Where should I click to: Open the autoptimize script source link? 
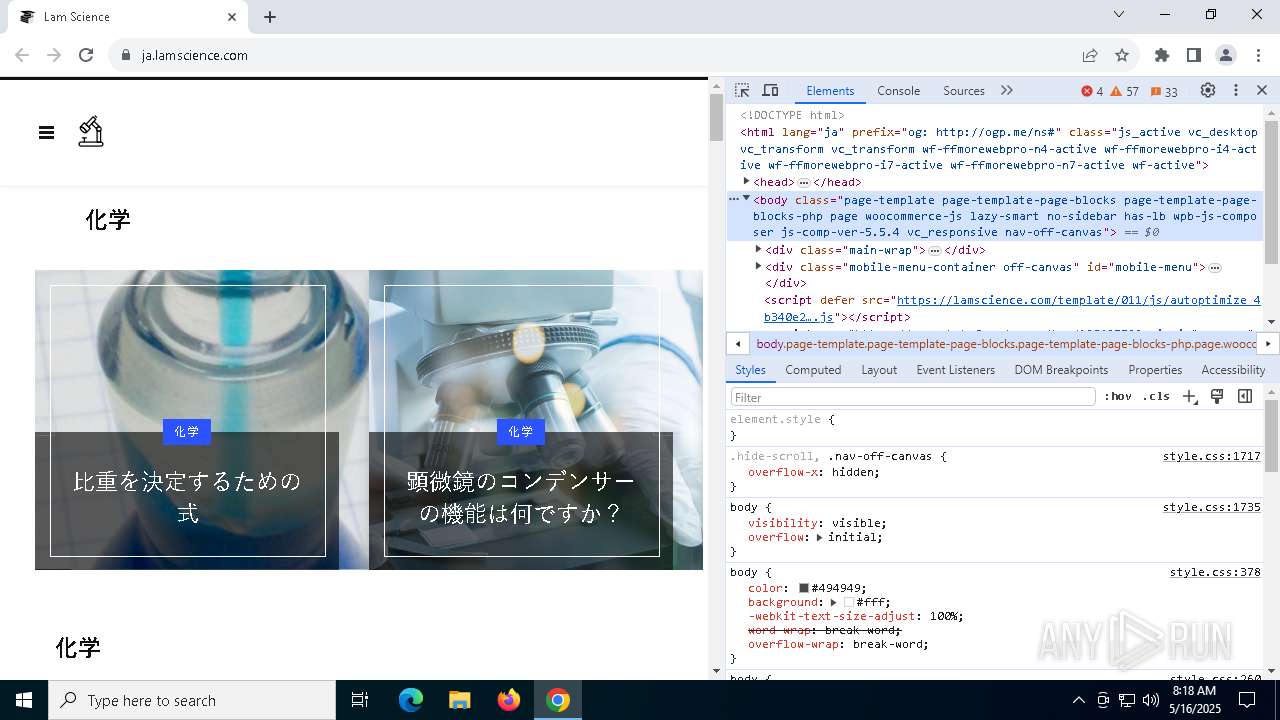tap(1078, 300)
